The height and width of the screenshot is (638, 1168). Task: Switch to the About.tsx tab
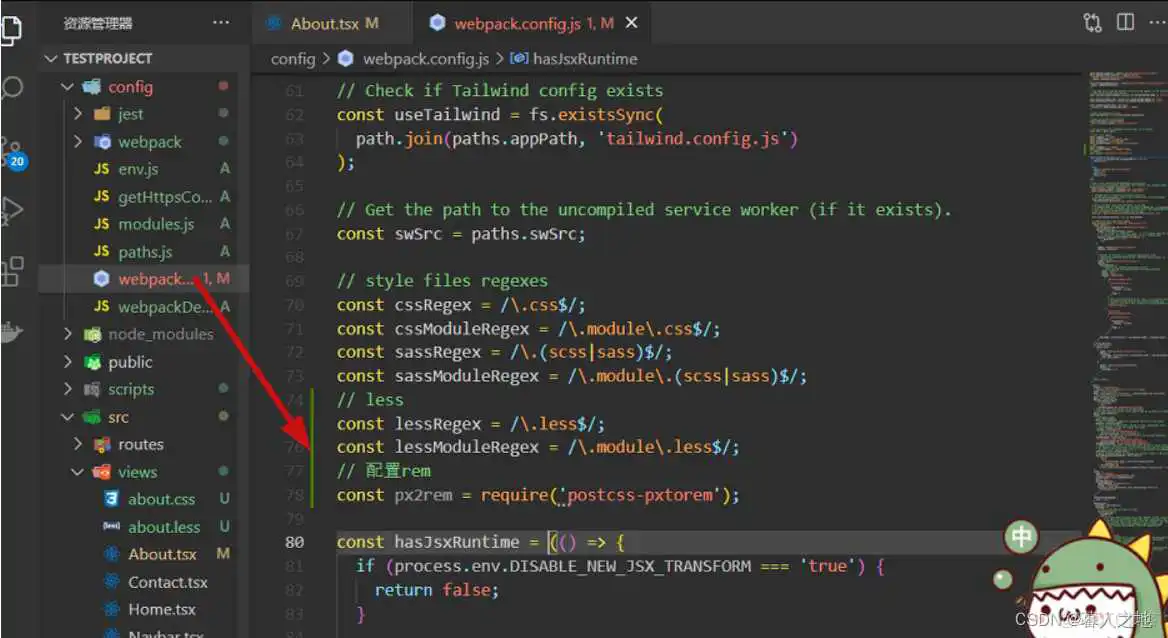point(331,21)
